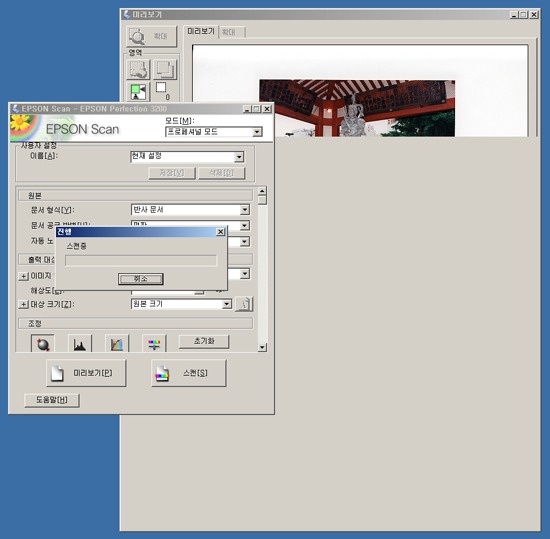Click the settings panel scrollbar up arrow
This screenshot has width=550, height=539.
[x=262, y=191]
